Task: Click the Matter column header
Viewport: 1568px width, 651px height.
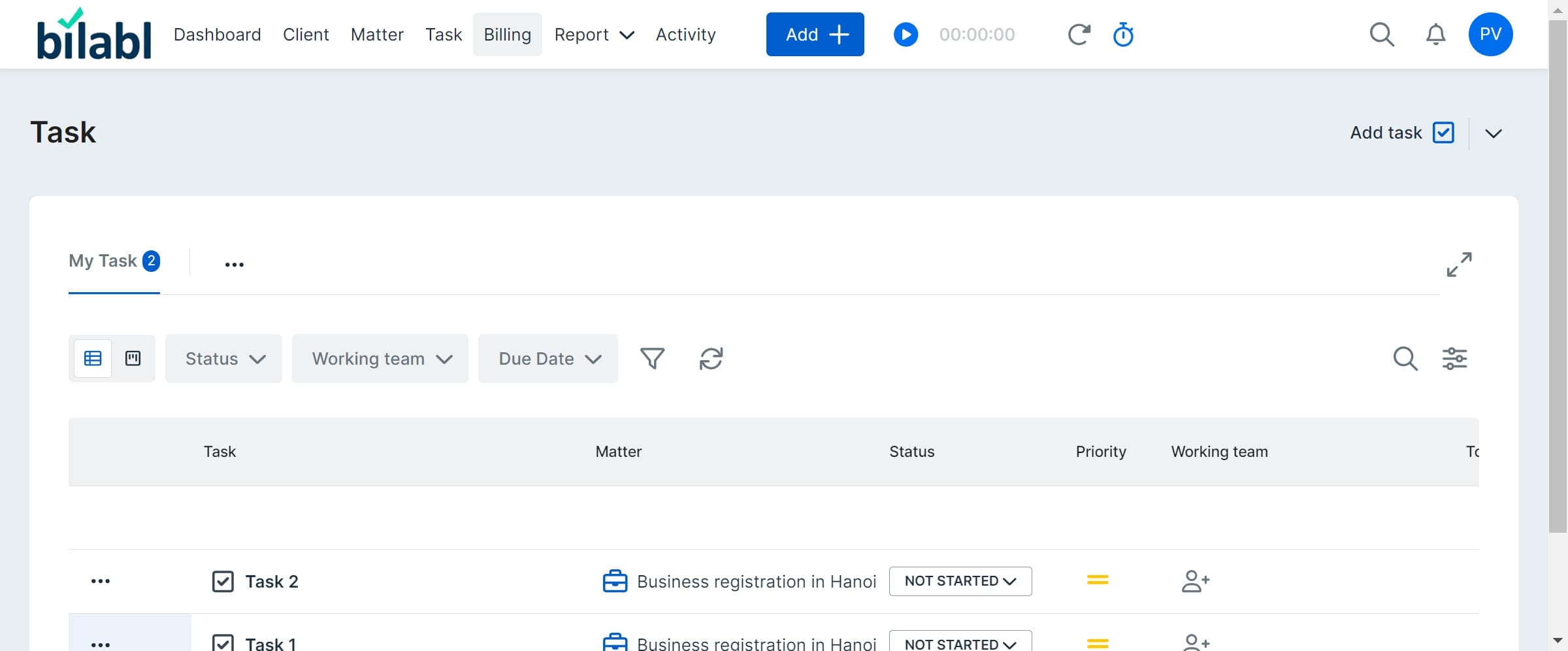Action: 618,452
